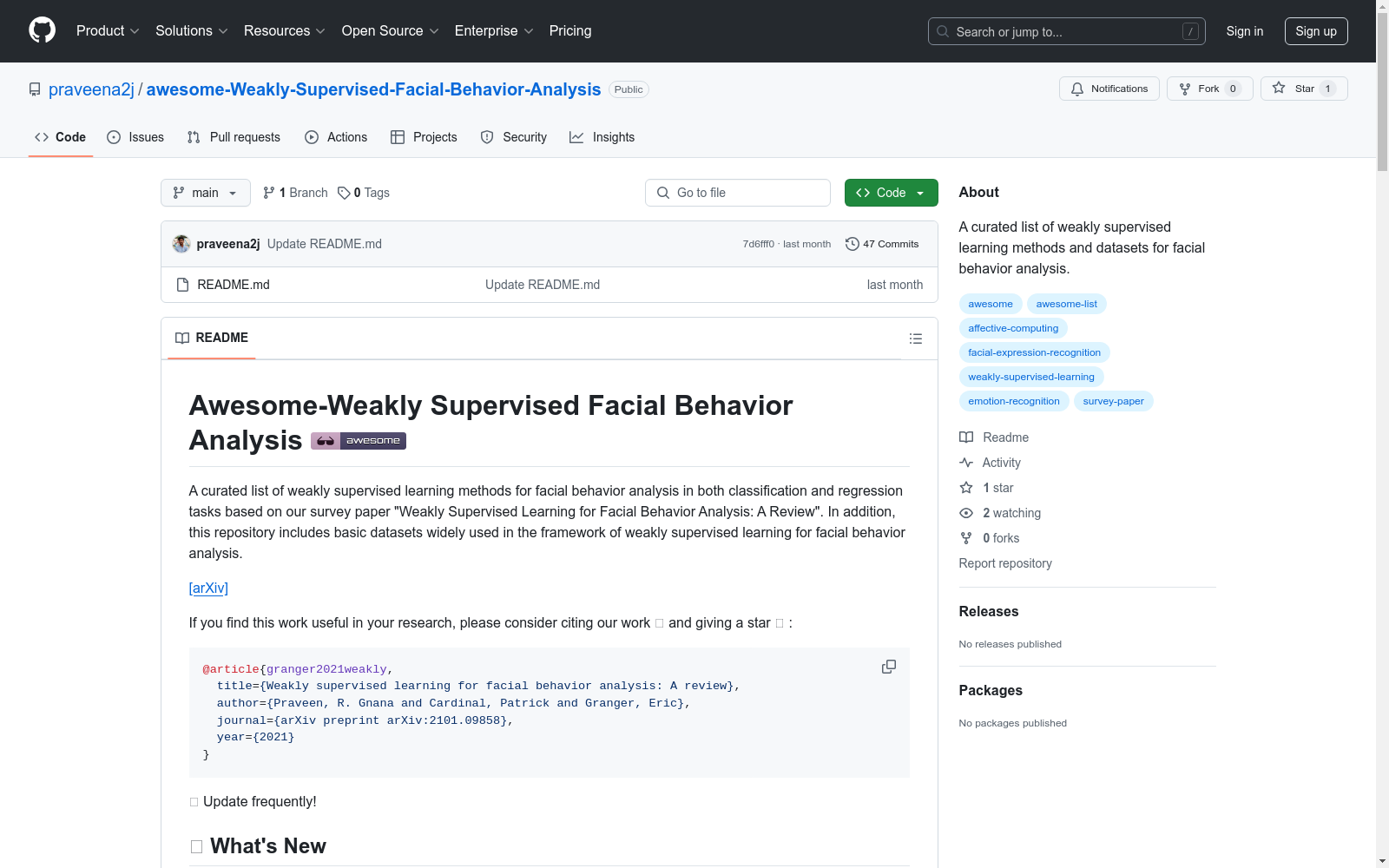Screen dimensions: 1389x868
Task: Click the Activity pulse icon
Action: click(x=966, y=463)
